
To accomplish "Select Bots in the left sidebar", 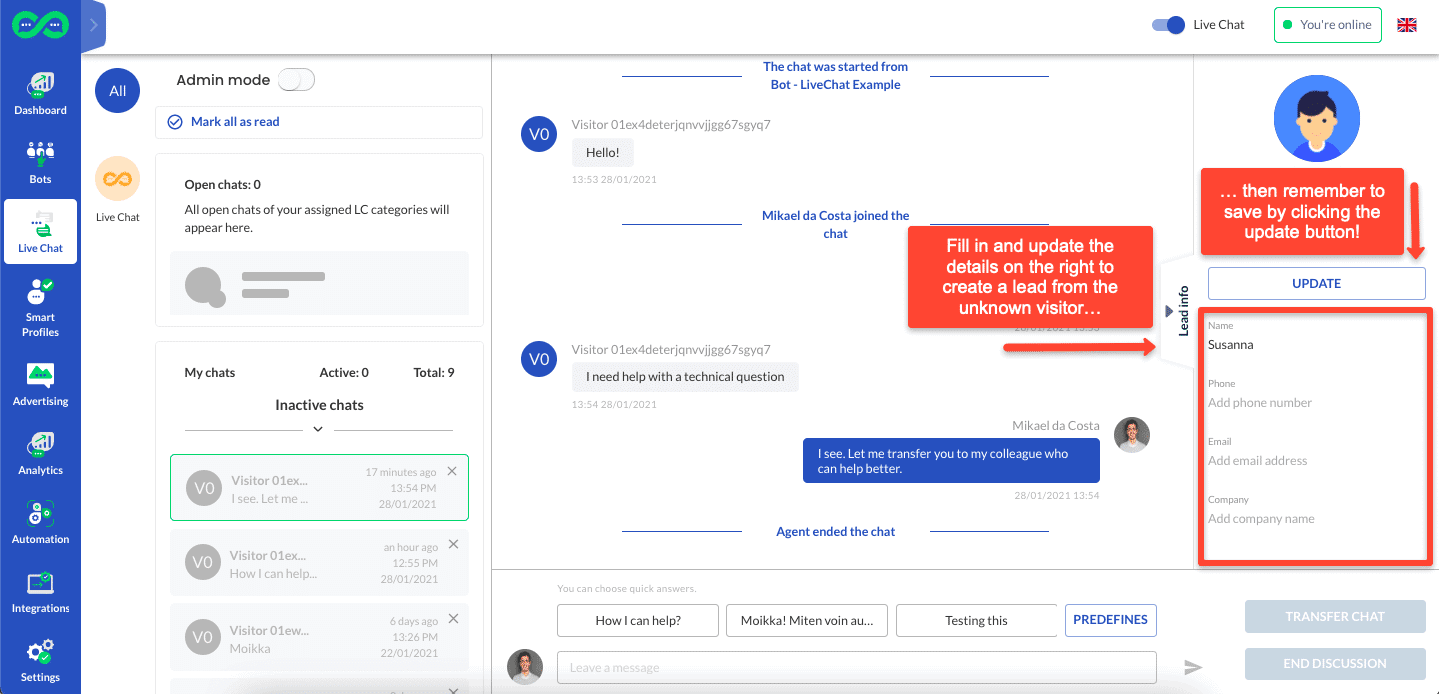I will [40, 162].
